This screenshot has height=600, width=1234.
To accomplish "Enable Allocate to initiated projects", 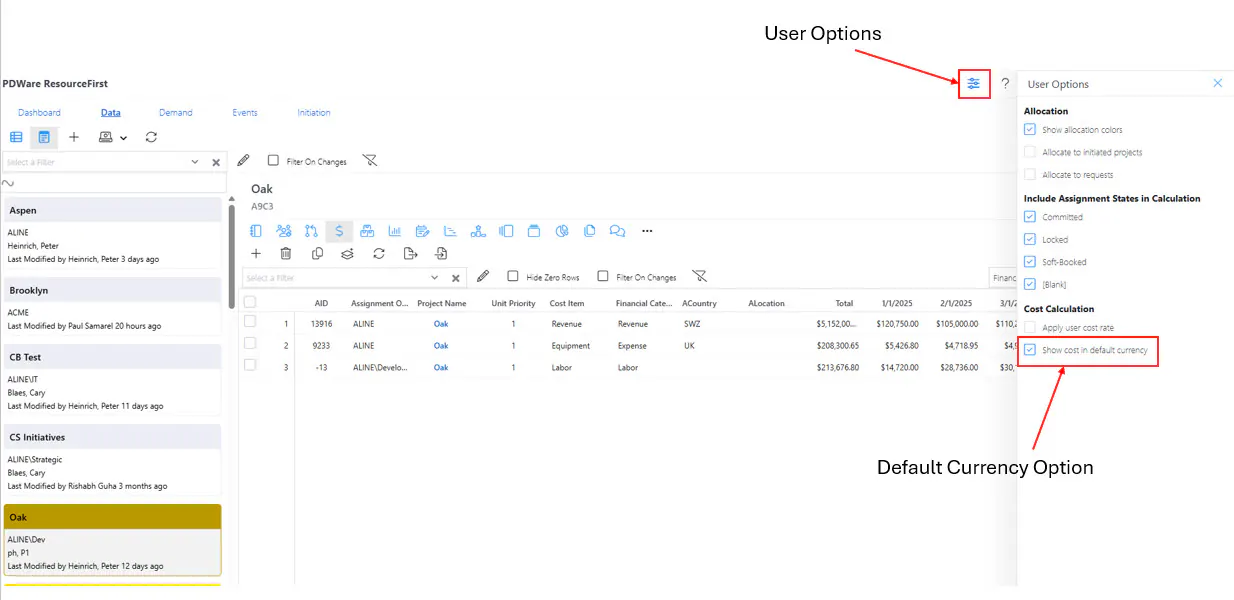I will pyautogui.click(x=1030, y=152).
